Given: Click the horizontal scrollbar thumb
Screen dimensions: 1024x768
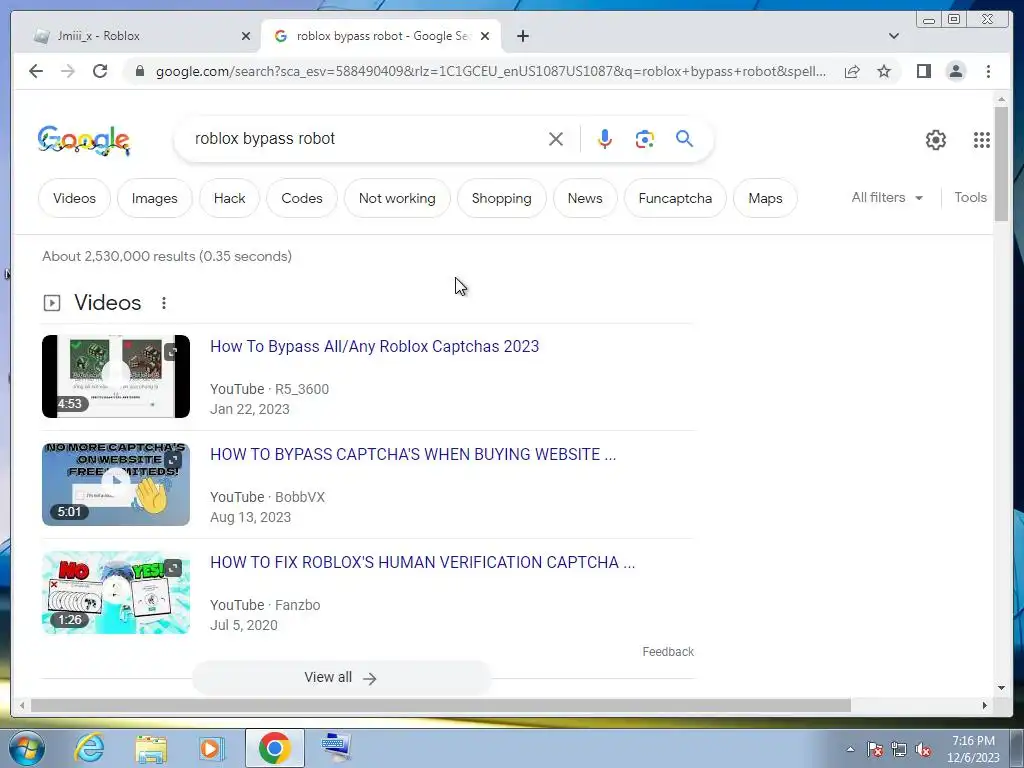Looking at the screenshot, I should coord(441,705).
